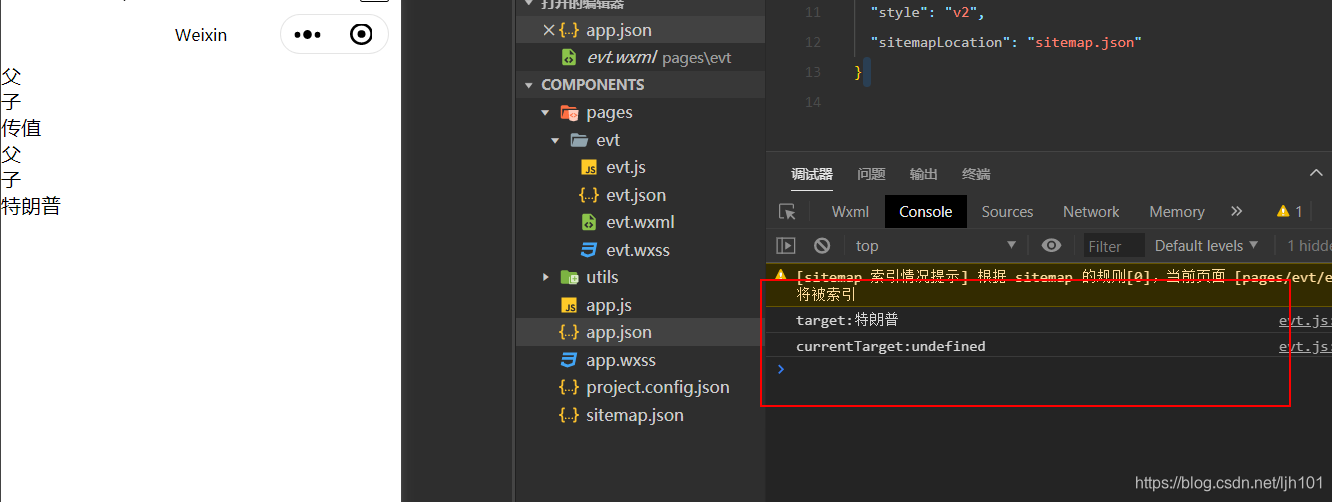Select app.json in the file tree
Image resolution: width=1332 pixels, height=502 pixels.
click(x=619, y=332)
